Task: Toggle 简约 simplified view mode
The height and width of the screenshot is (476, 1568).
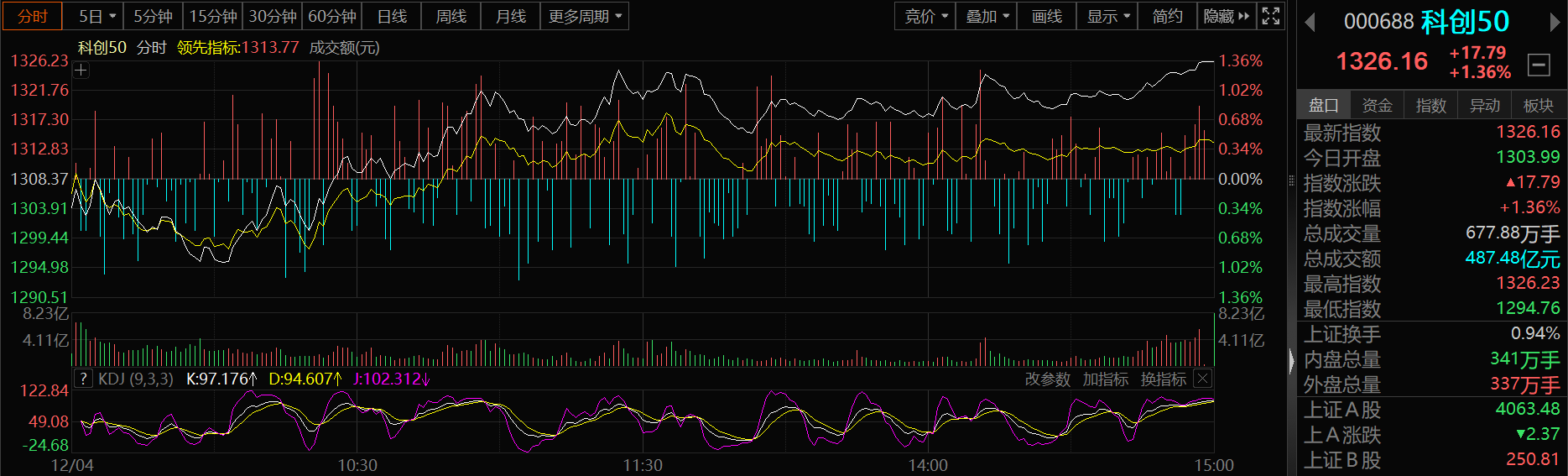Action: click(x=1167, y=16)
